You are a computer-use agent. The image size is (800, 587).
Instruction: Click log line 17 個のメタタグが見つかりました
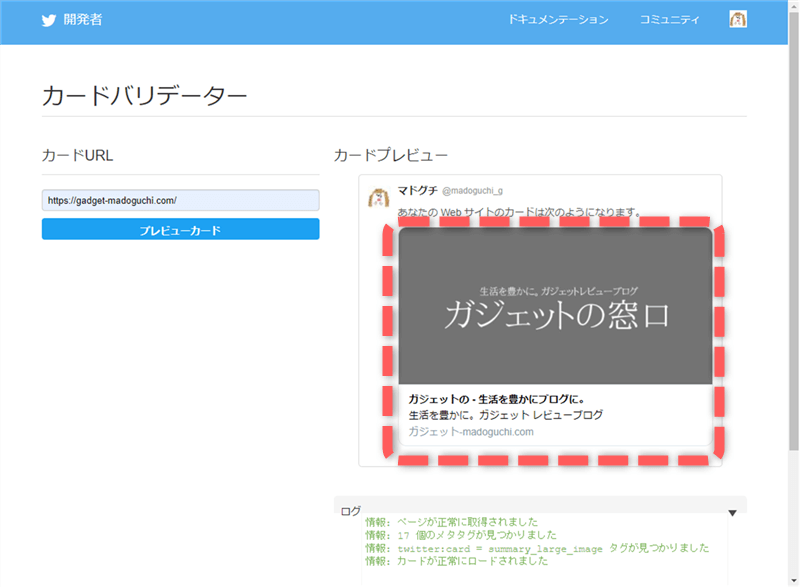[x=461, y=535]
